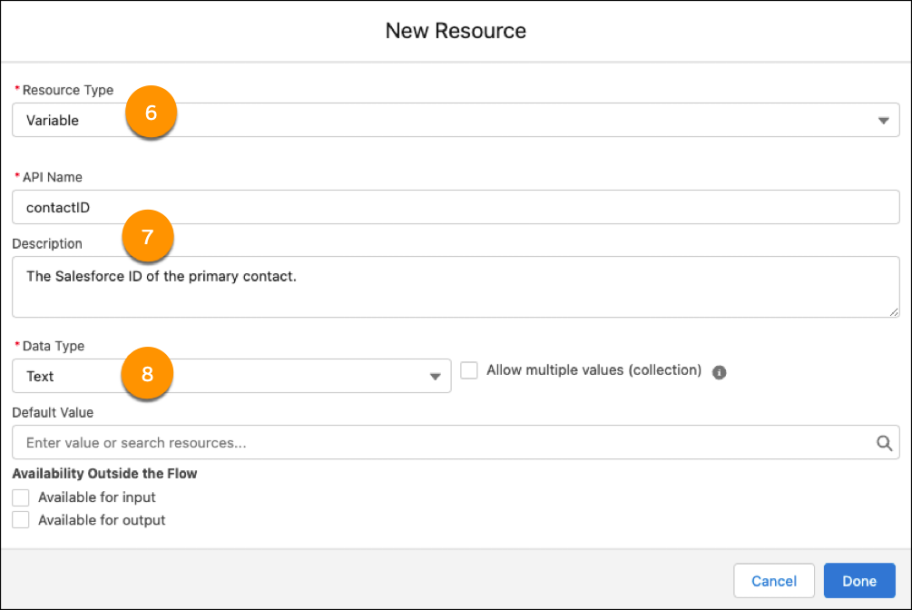Open the Resource Type dropdown
912x610 pixels.
pos(883,119)
